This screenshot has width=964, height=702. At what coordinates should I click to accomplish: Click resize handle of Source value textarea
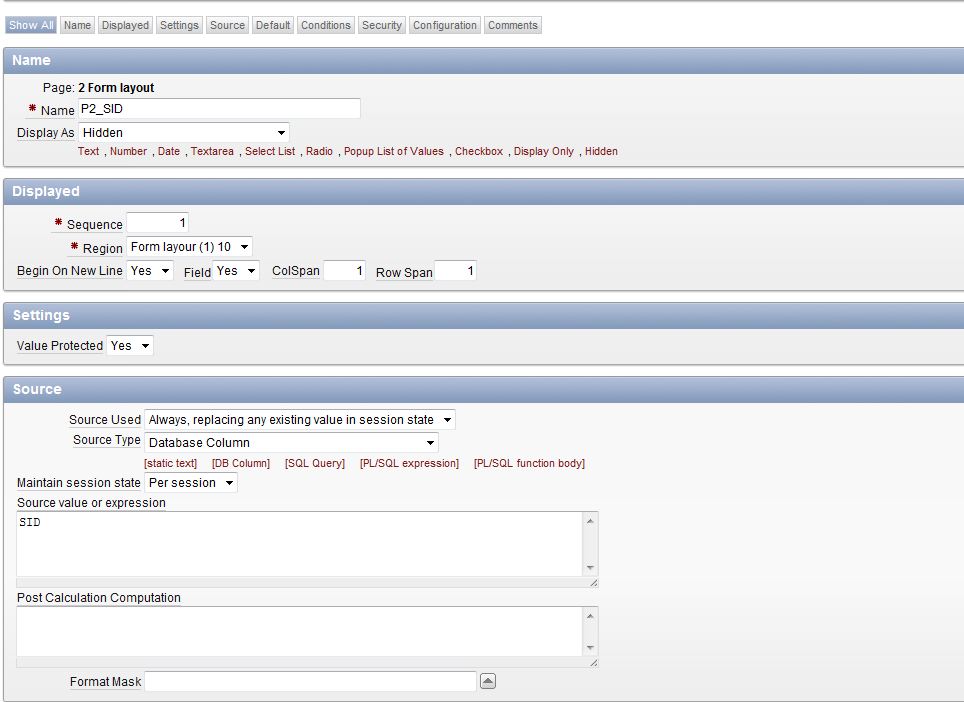click(x=592, y=582)
